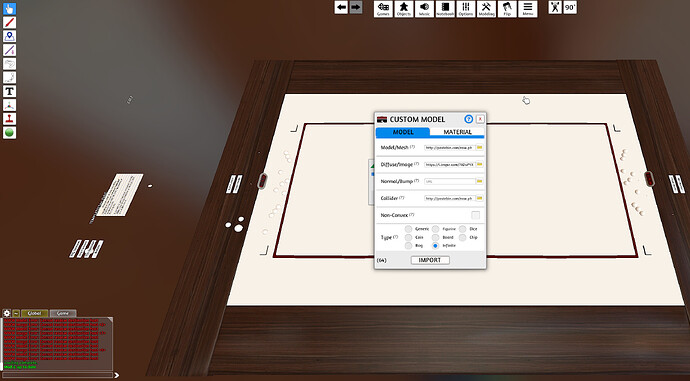Image resolution: width=690 pixels, height=381 pixels.
Task: Open the hamburger Menu in top bar
Action: coord(528,9)
